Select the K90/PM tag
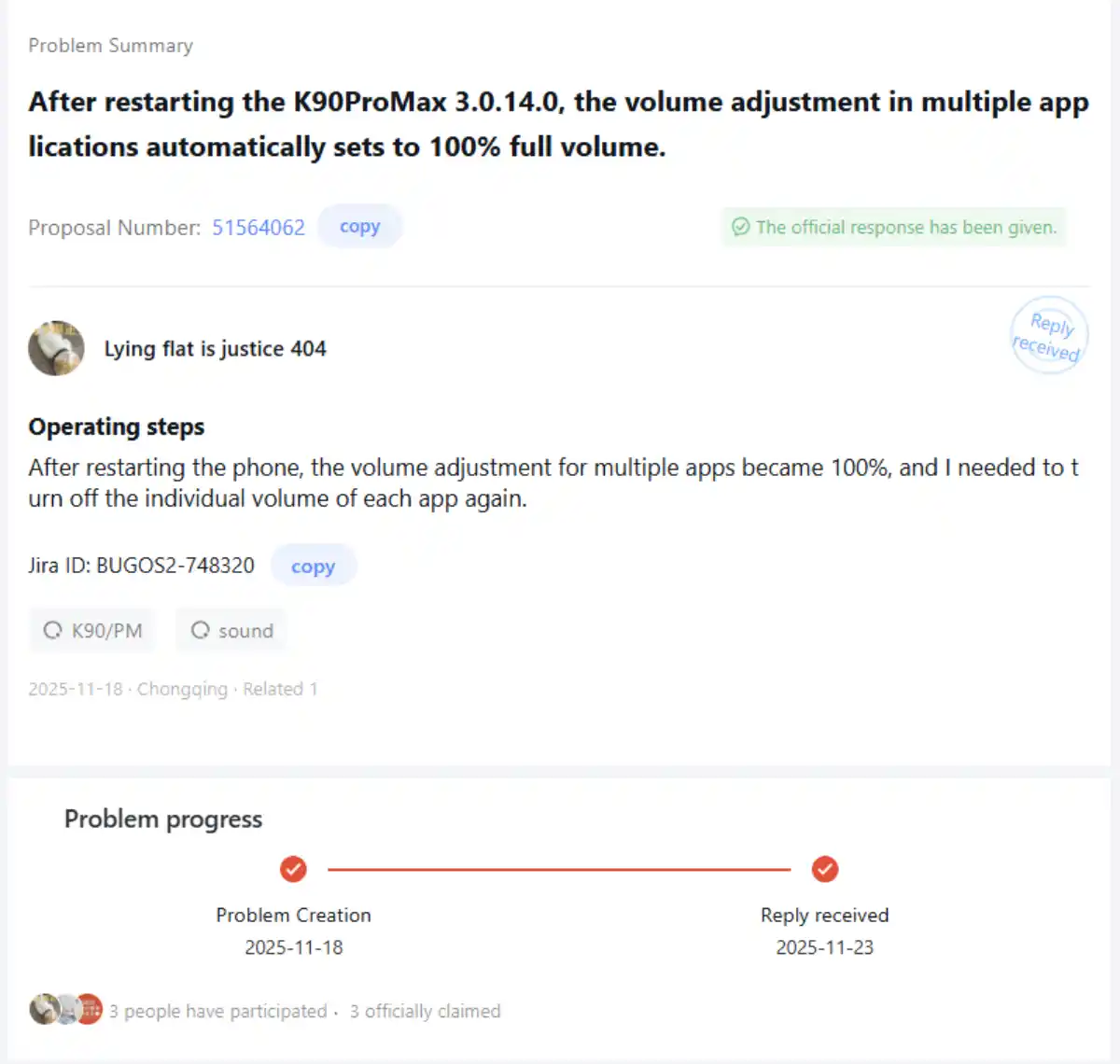Viewport: 1120px width, 1064px height. click(93, 631)
